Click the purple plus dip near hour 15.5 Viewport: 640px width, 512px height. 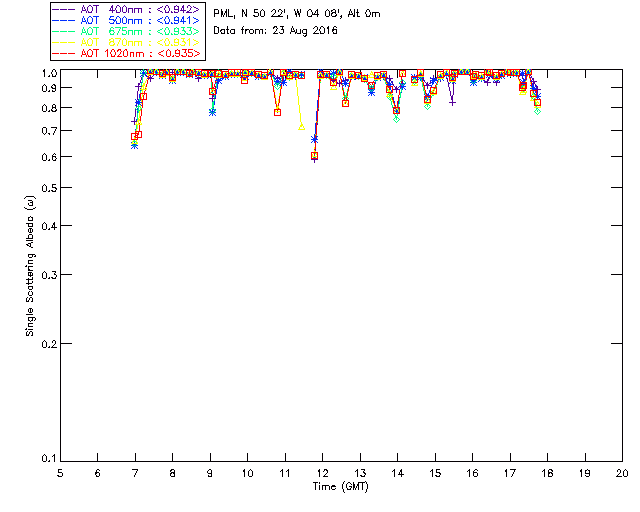(452, 103)
